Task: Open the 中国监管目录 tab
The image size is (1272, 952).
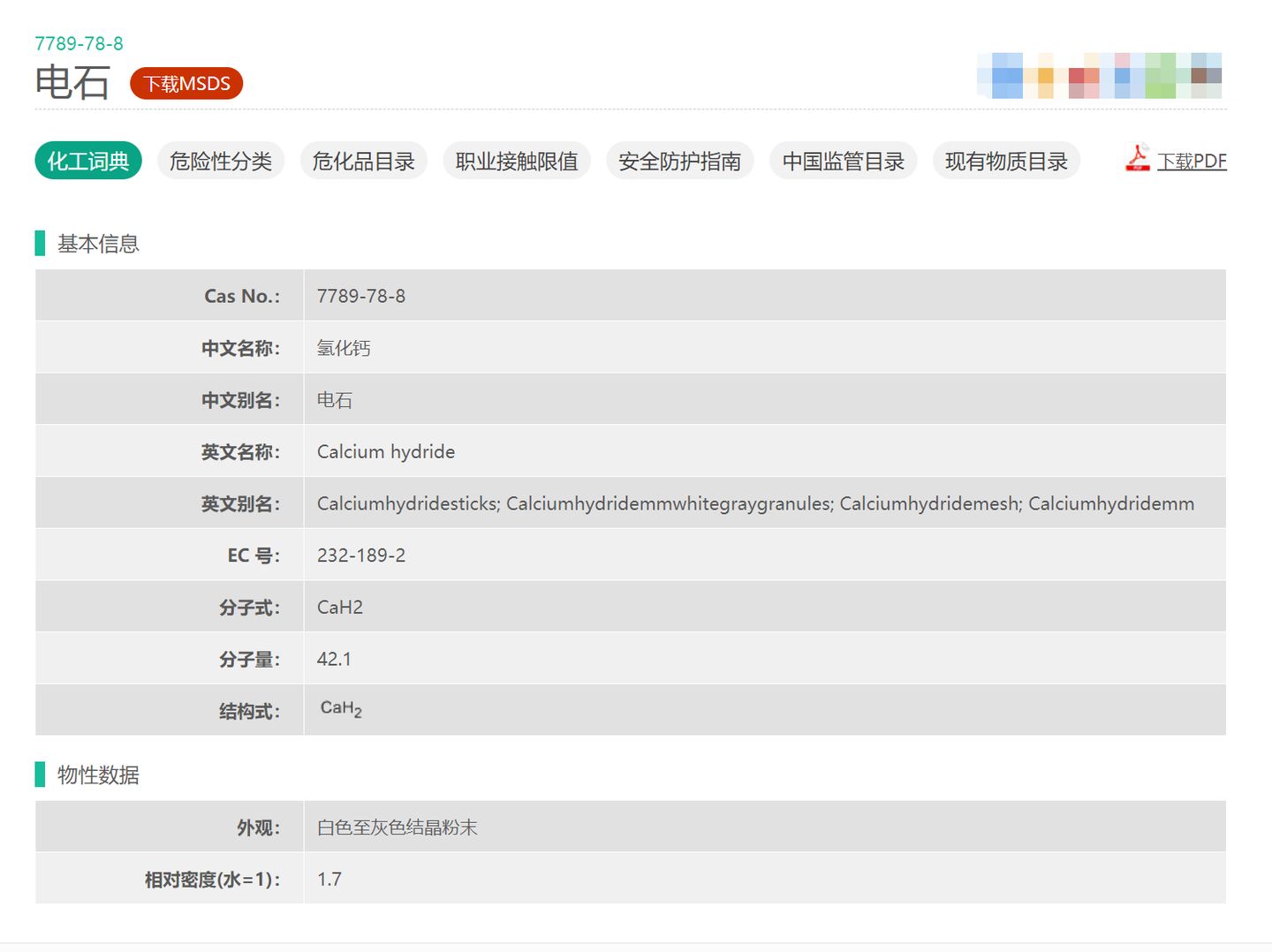Action: 844,161
